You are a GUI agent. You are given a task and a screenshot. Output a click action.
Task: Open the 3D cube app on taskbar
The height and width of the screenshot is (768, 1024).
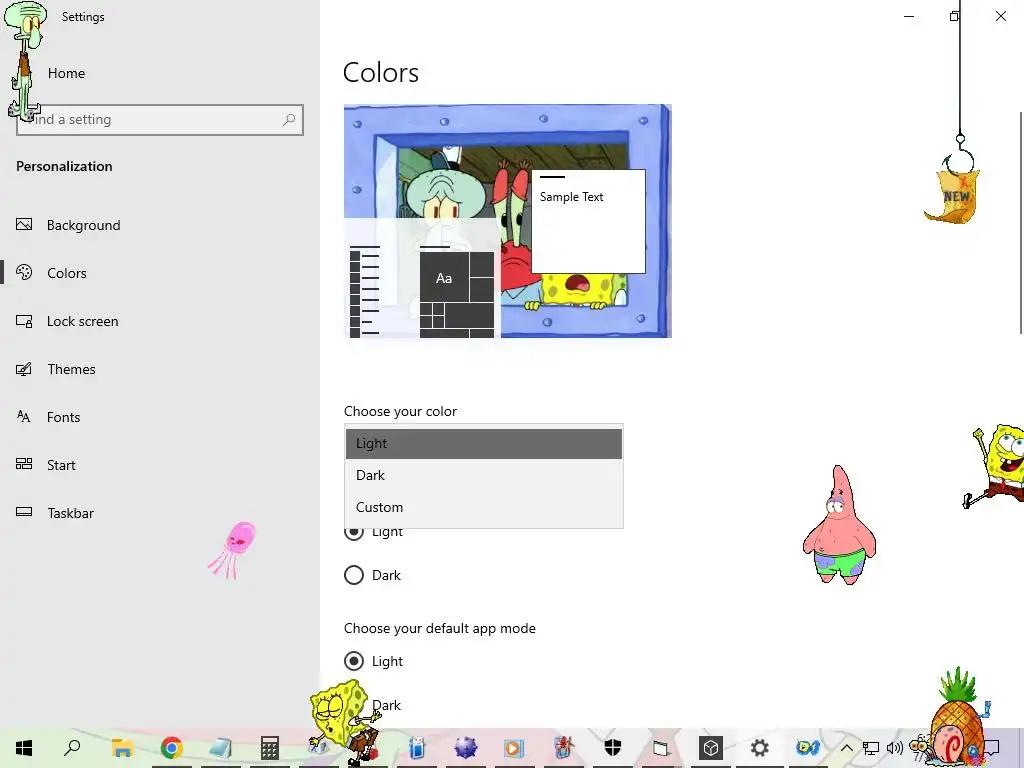pyautogui.click(x=711, y=748)
